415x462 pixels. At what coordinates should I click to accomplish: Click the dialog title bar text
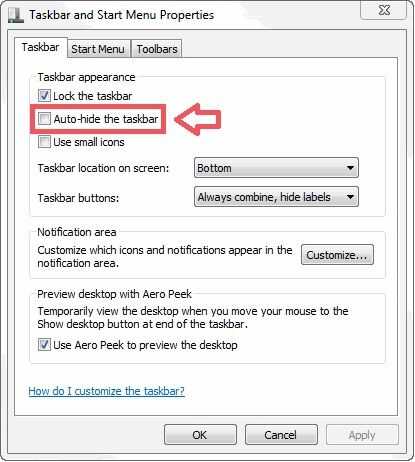[x=122, y=15]
